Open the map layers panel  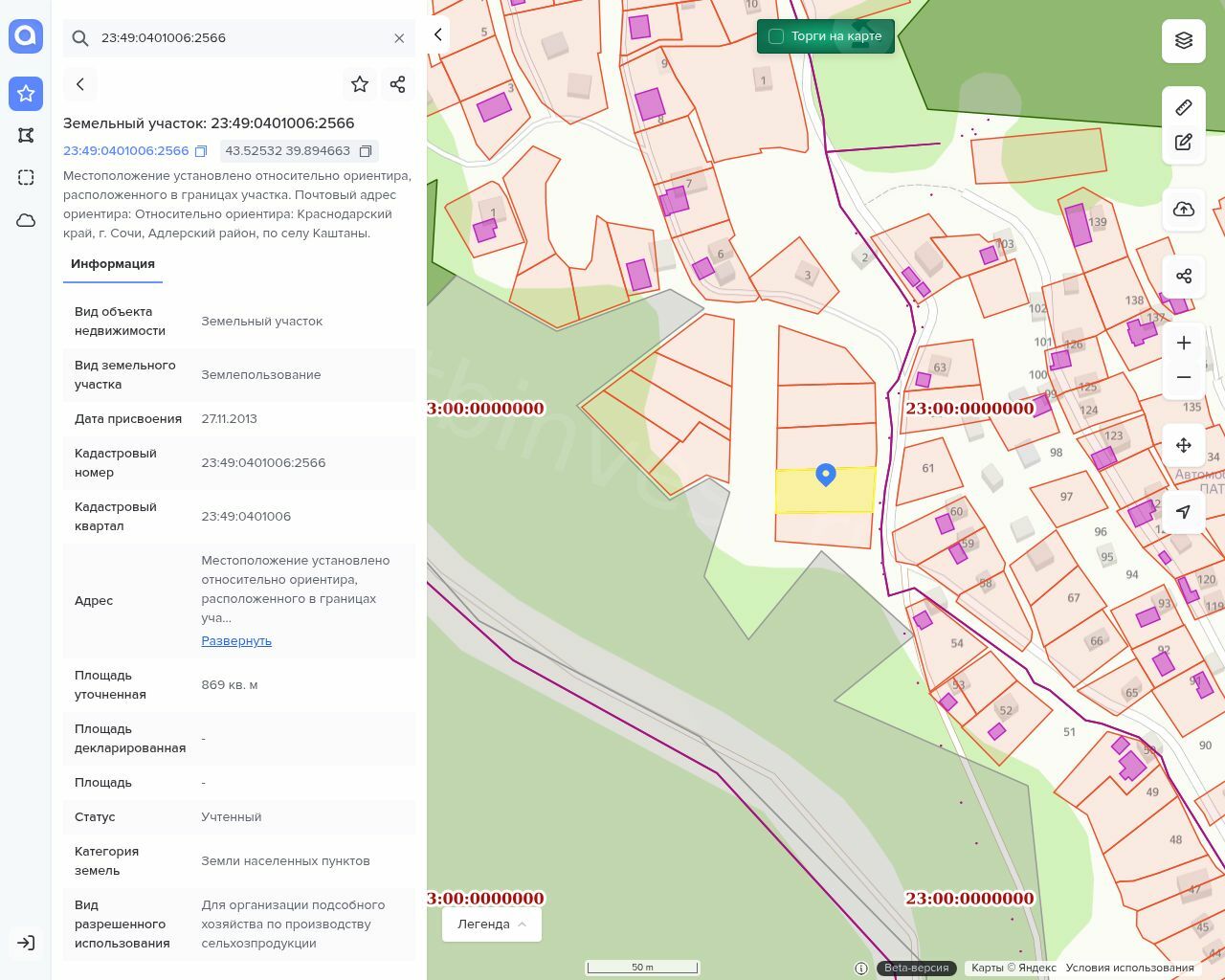click(x=1184, y=40)
